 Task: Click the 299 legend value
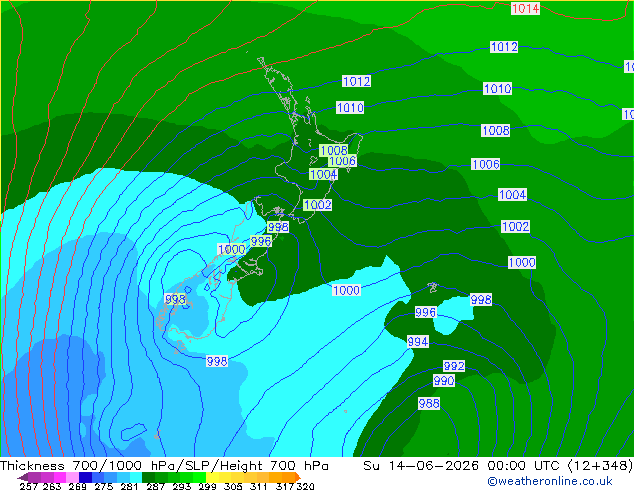tap(207, 486)
